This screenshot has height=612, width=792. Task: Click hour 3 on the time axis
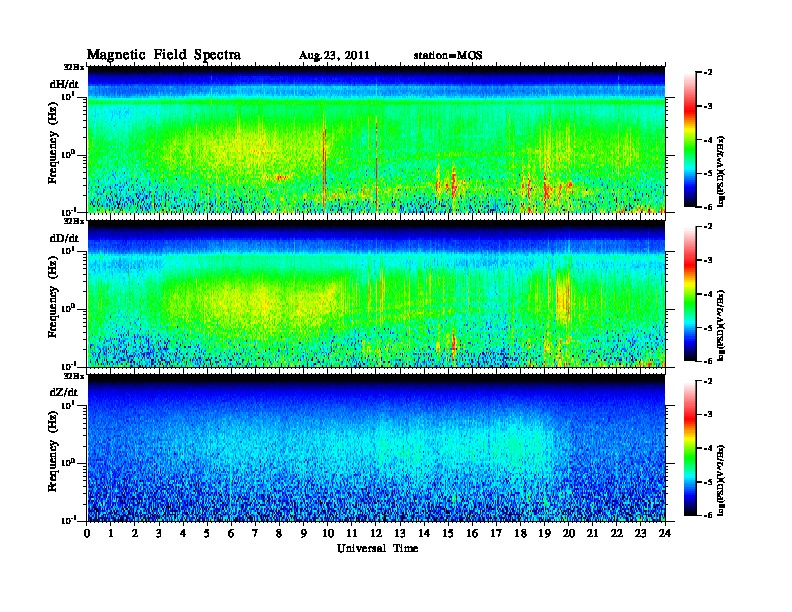(159, 534)
